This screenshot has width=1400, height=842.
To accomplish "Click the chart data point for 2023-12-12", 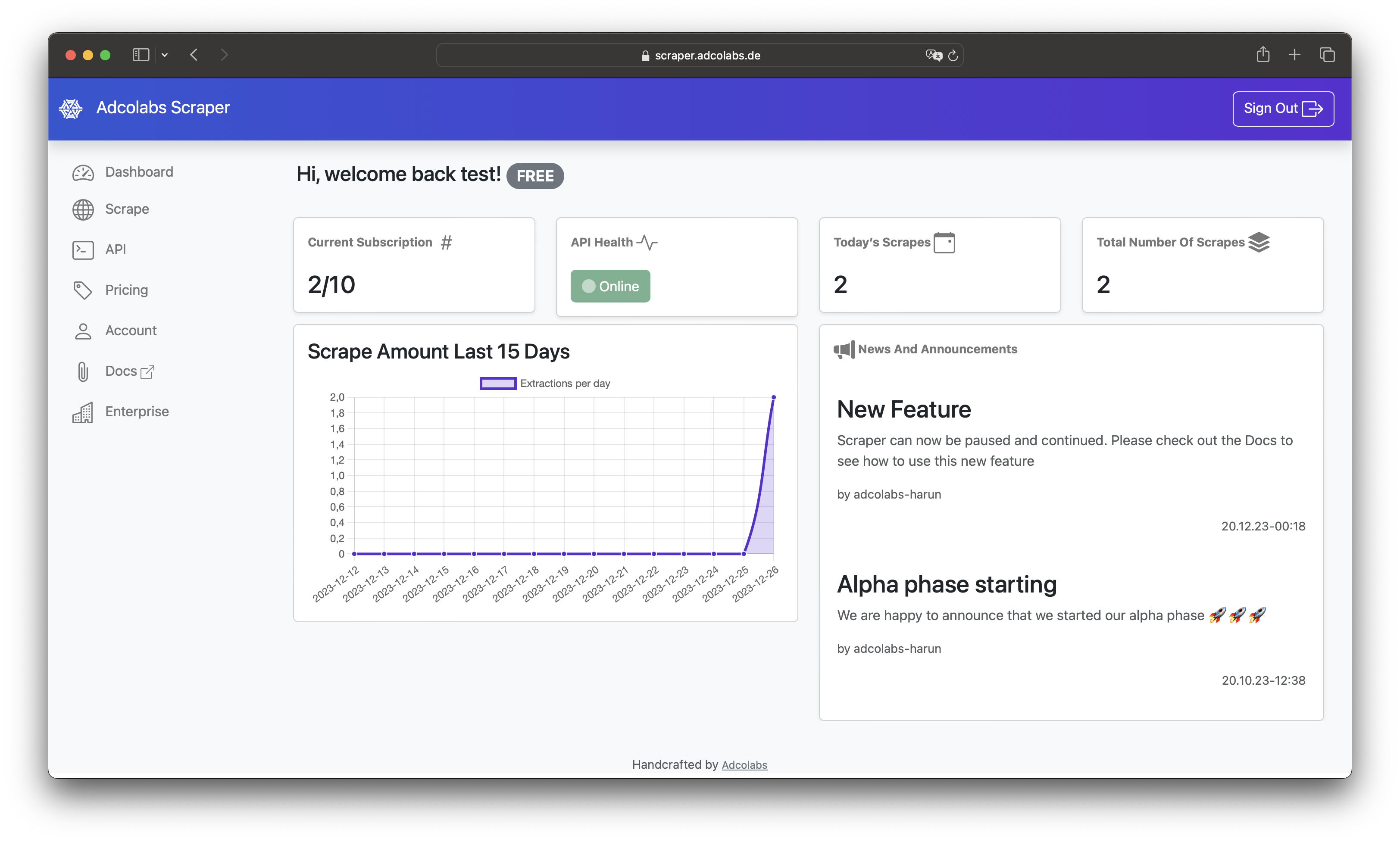I will pos(354,554).
